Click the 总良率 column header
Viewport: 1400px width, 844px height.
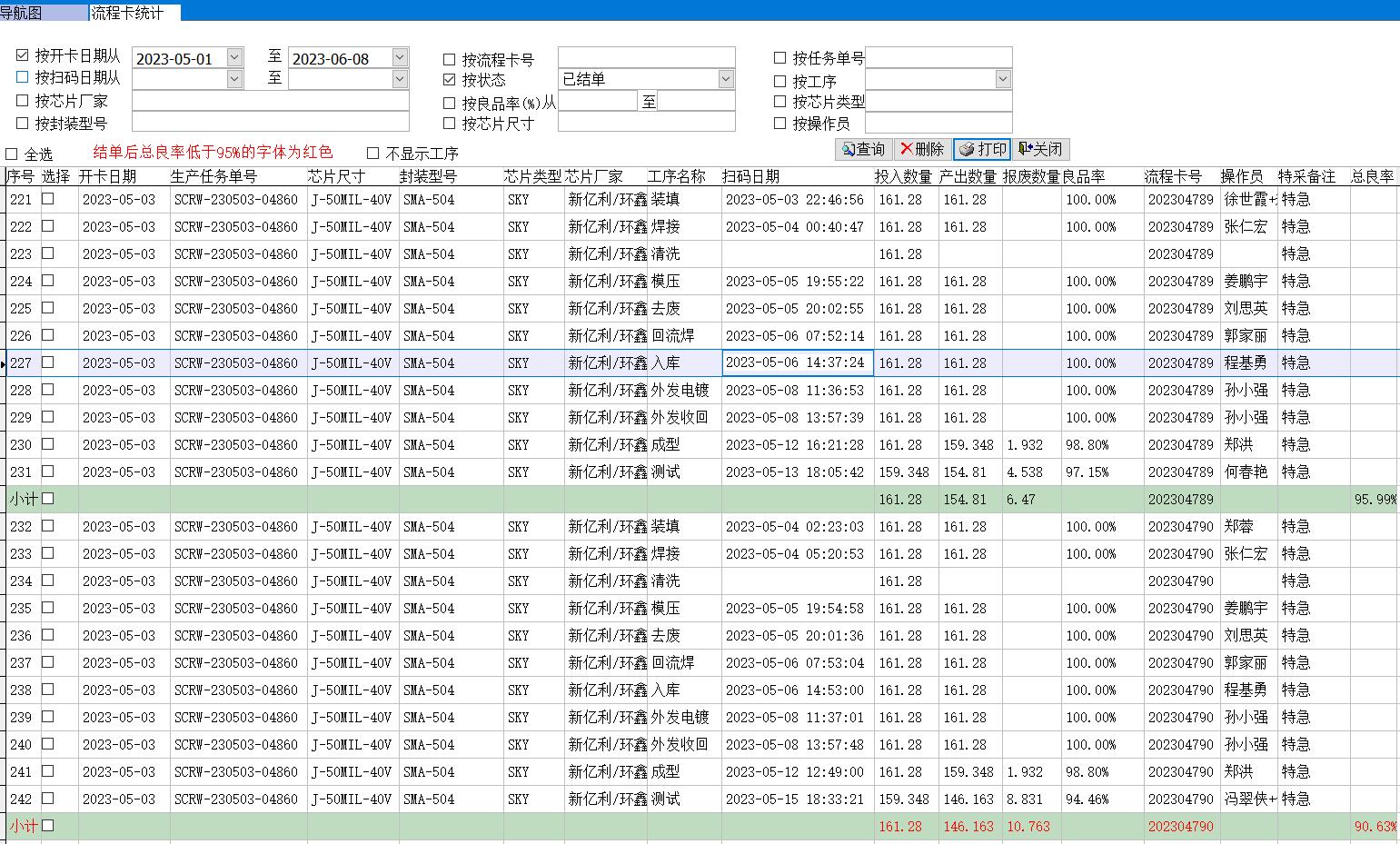[x=1373, y=176]
